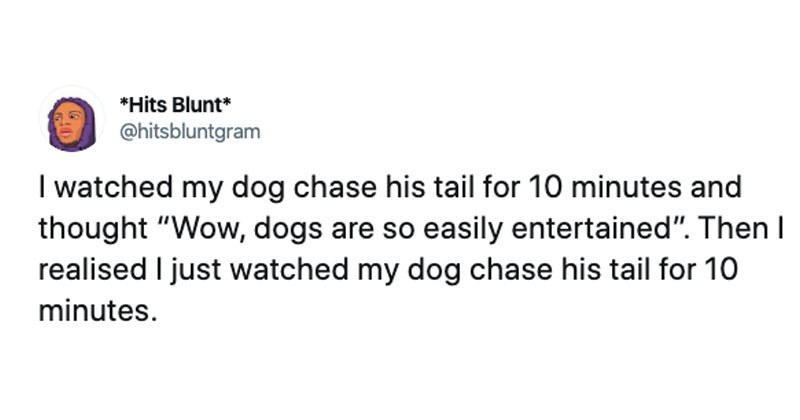
Task: Click "watched" on the third tweet line
Action: pos(289,269)
